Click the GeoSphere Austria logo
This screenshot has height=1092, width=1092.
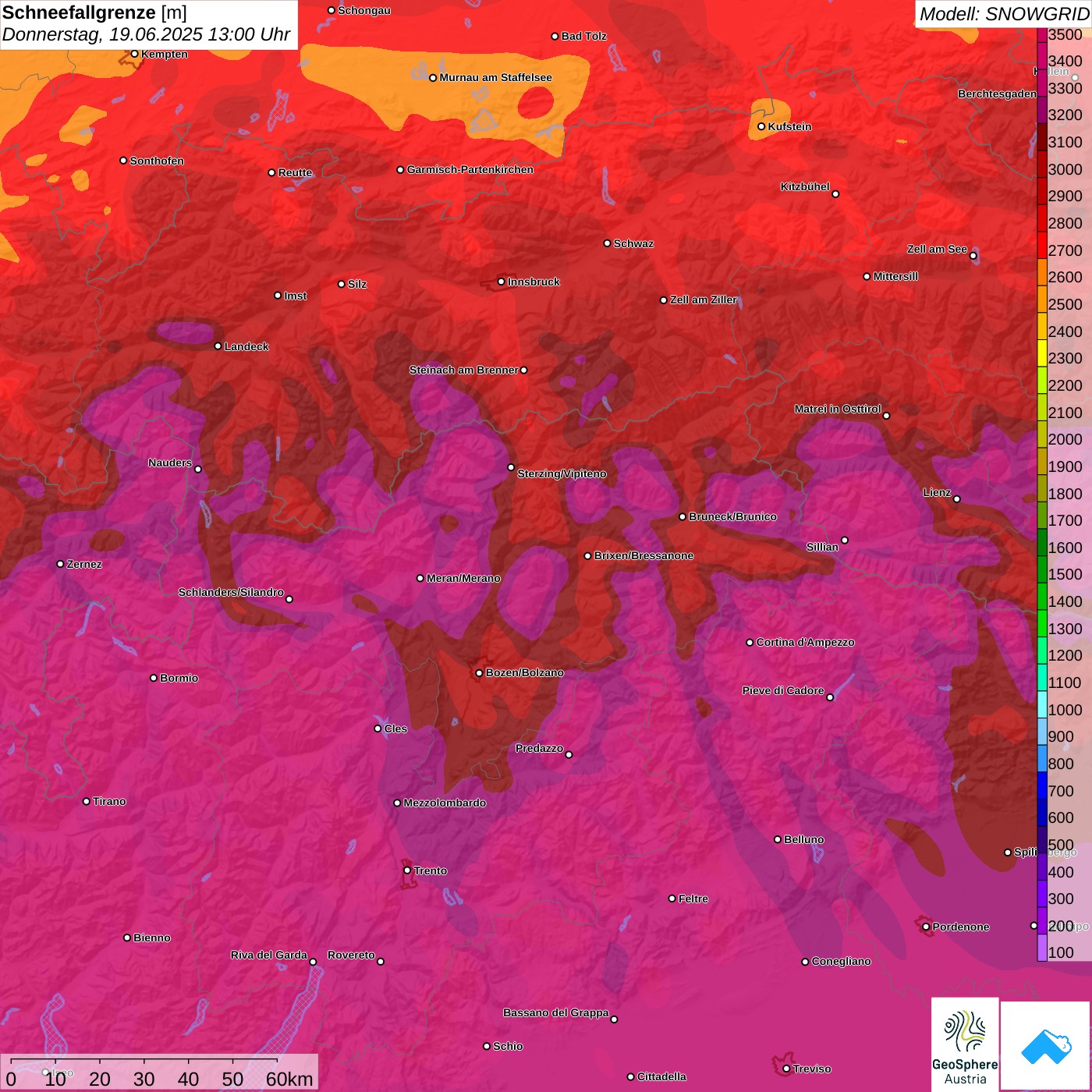pyautogui.click(x=965, y=1044)
